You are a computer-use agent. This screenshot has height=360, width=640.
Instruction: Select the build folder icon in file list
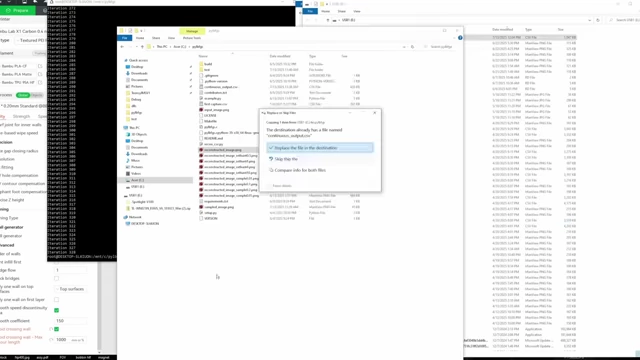click(201, 64)
